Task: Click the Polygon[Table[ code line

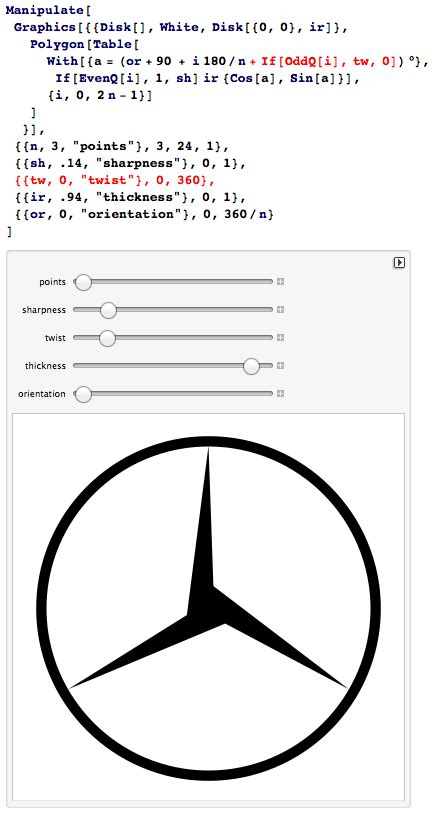Action: (85, 44)
